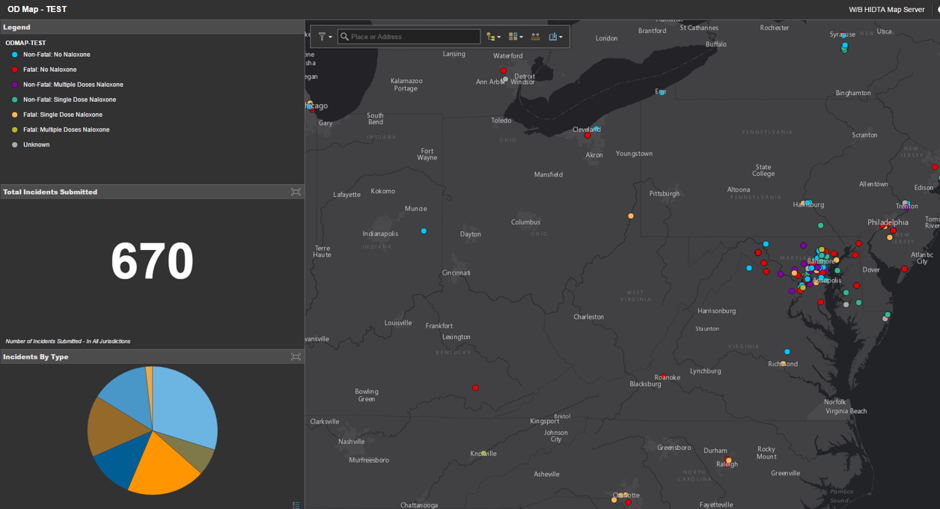Click the red incident point above Detroit
940x509 pixels.
(503, 71)
